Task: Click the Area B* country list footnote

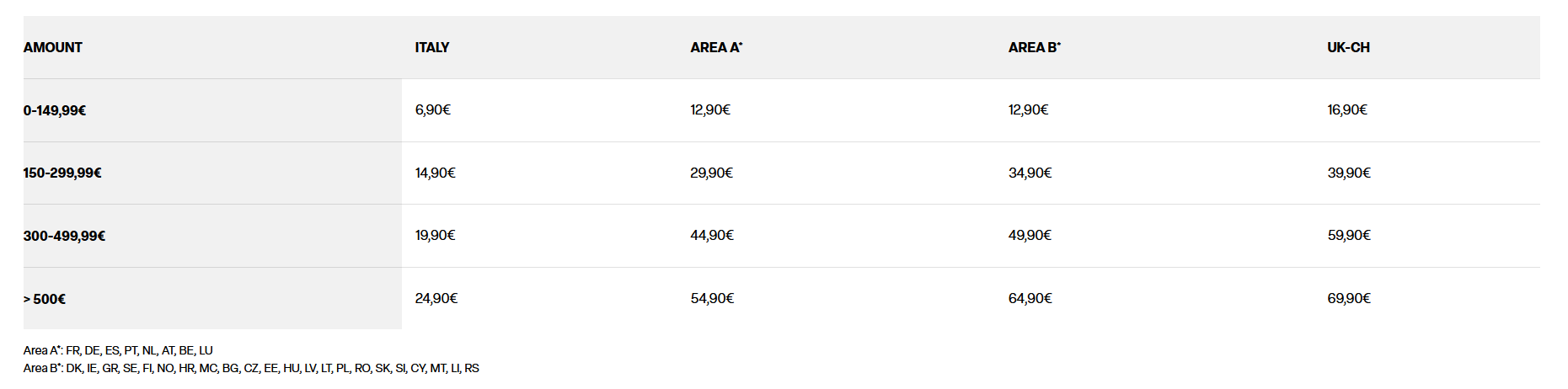Action: (251, 368)
